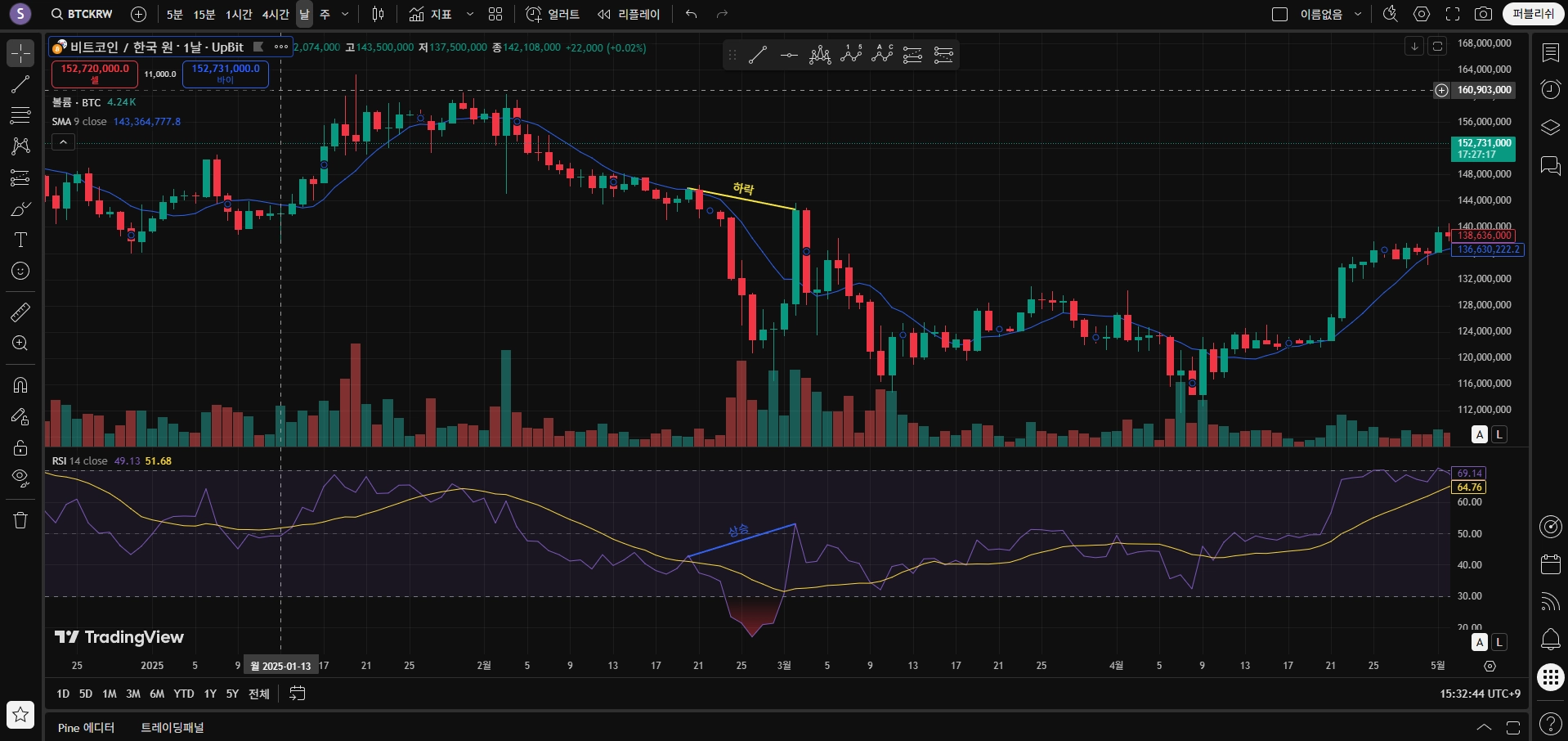Switch to the 주 weekly interval
Image resolution: width=1568 pixels, height=741 pixels.
[x=325, y=14]
